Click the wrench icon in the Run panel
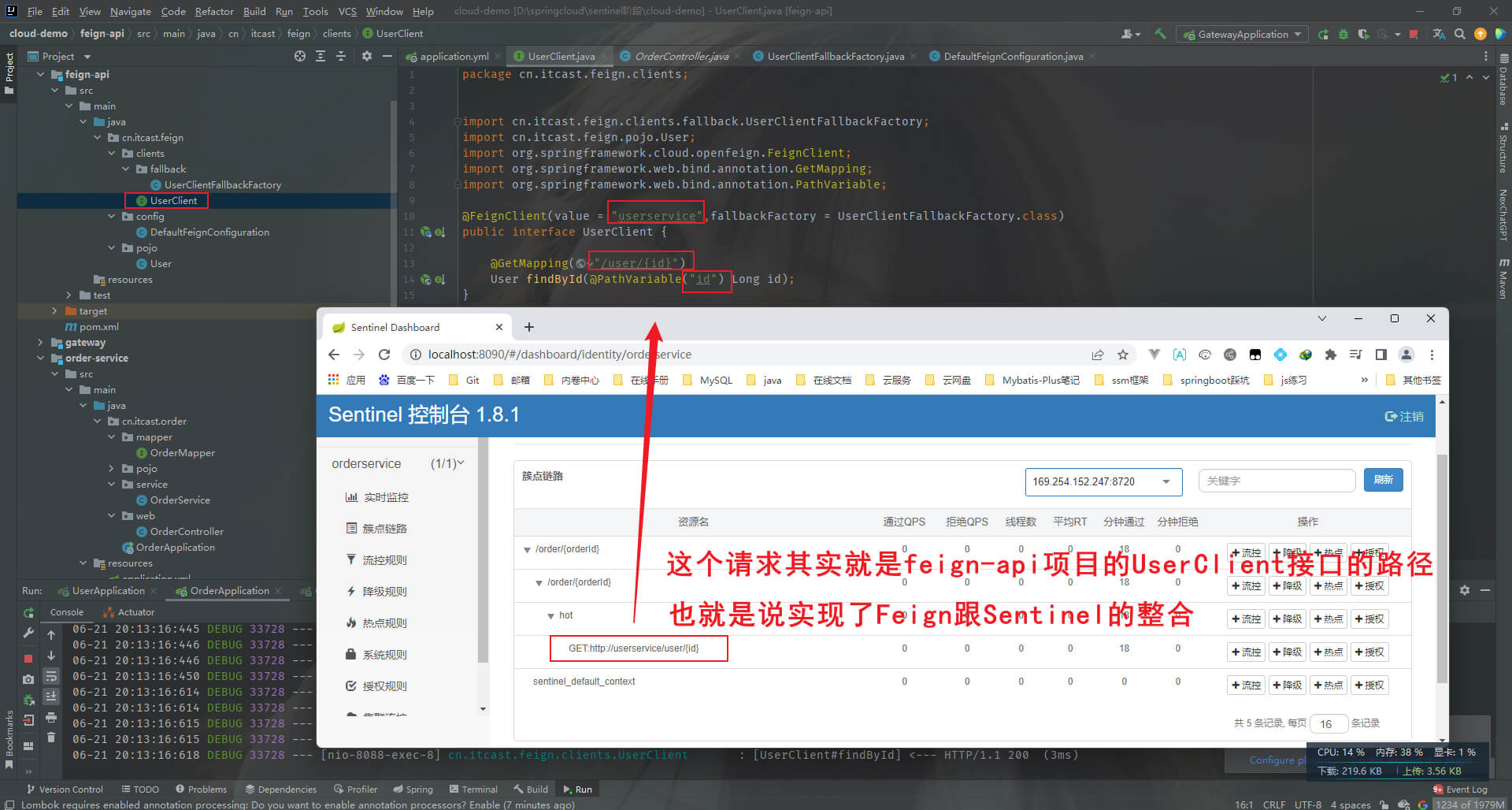The width and height of the screenshot is (1512, 810). 28,633
